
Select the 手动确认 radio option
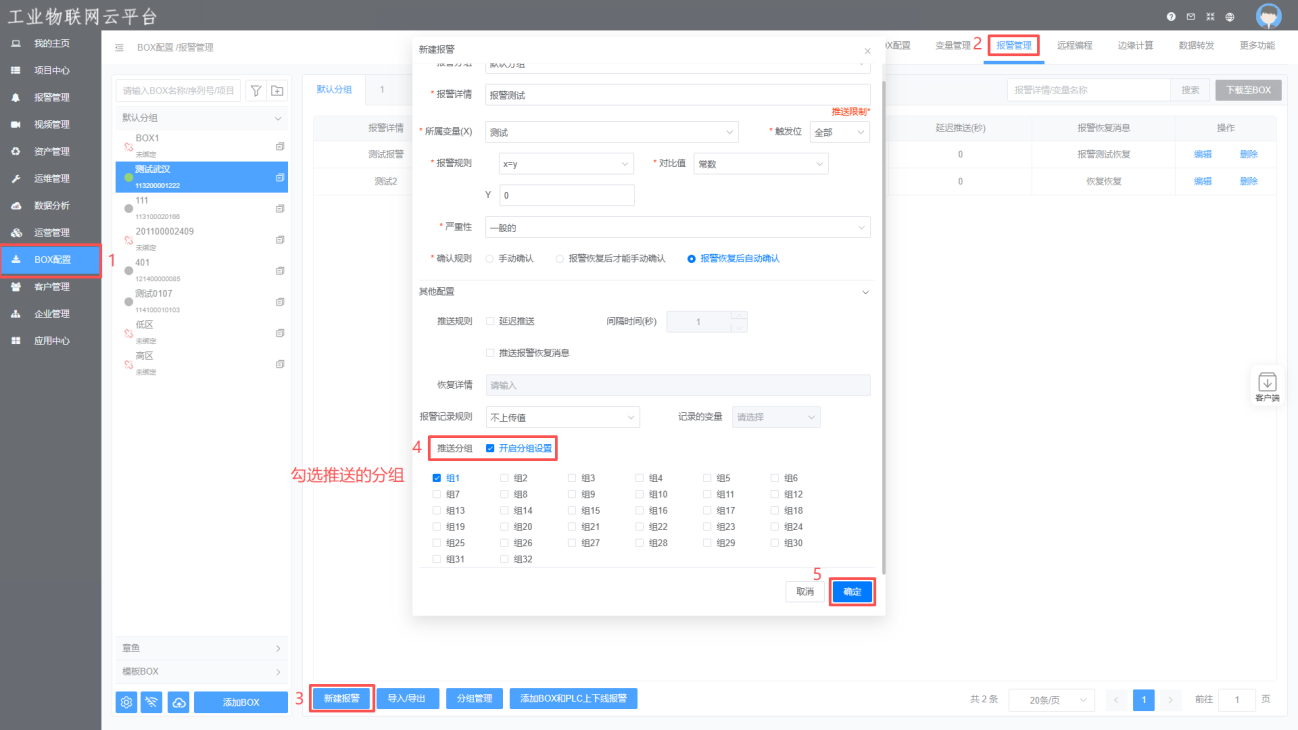(x=490, y=258)
